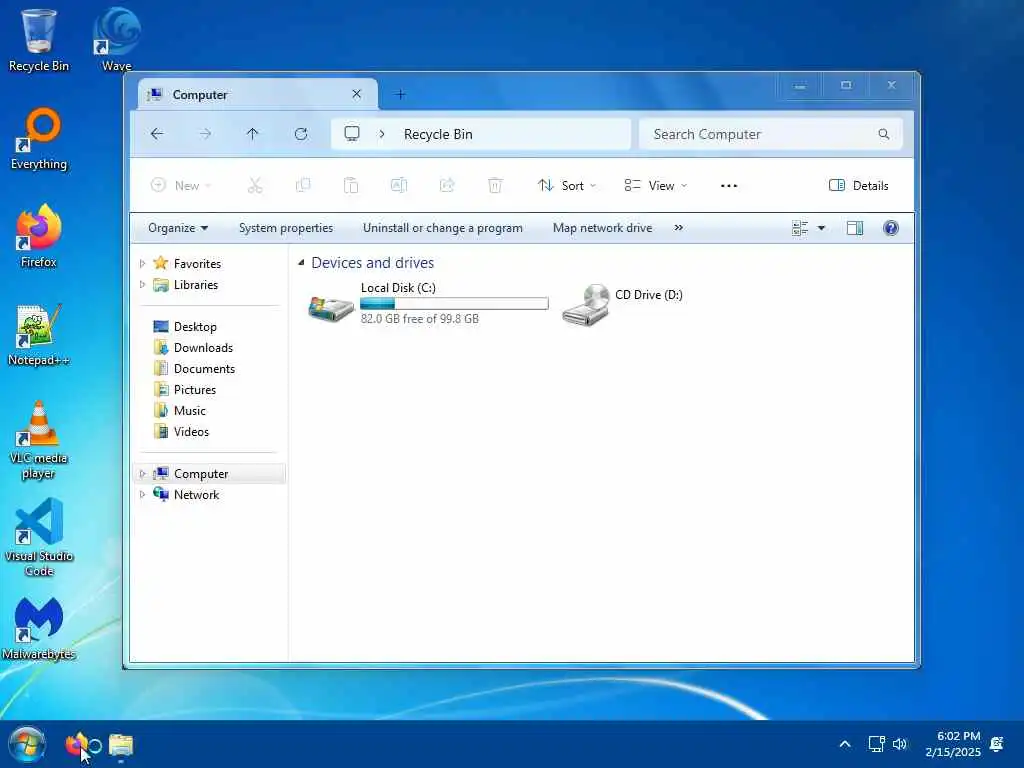Open the View dropdown
The width and height of the screenshot is (1024, 768).
coord(656,185)
